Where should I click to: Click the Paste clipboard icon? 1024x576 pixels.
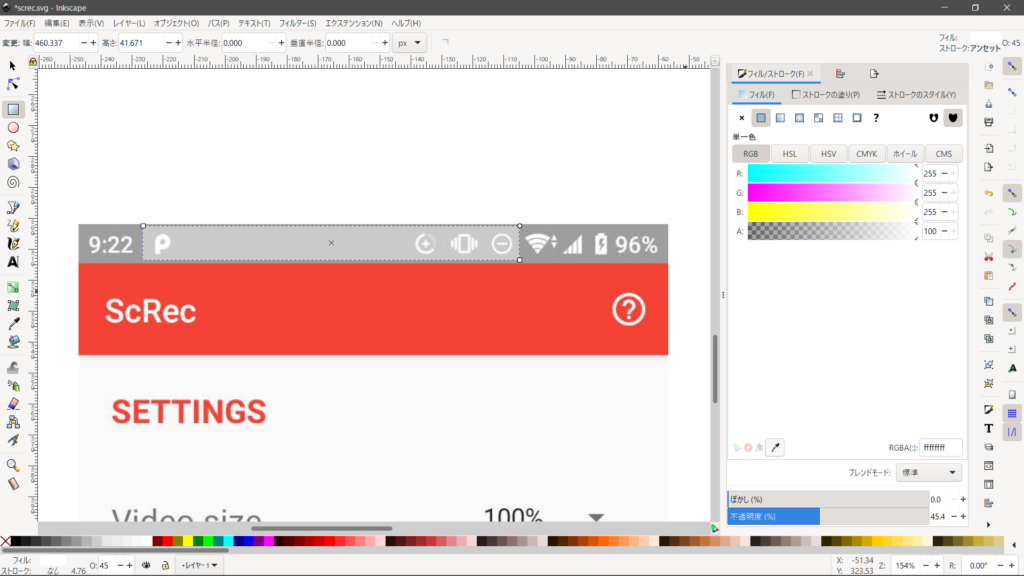[x=989, y=276]
